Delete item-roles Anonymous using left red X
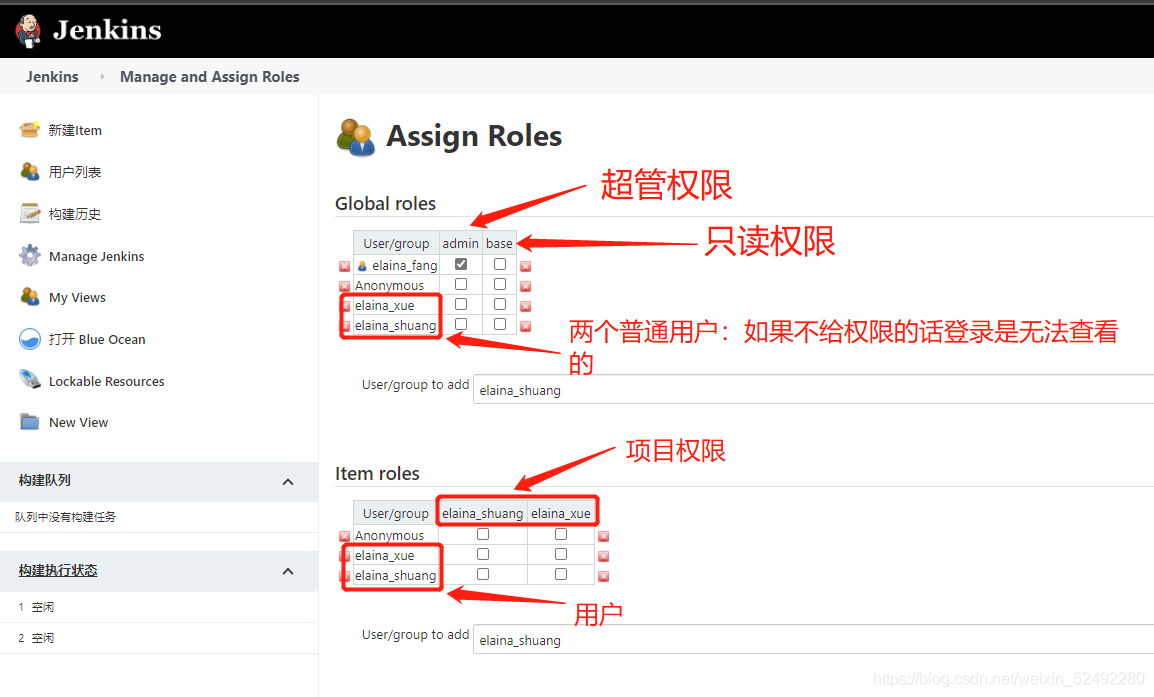The image size is (1154, 697). coord(344,537)
